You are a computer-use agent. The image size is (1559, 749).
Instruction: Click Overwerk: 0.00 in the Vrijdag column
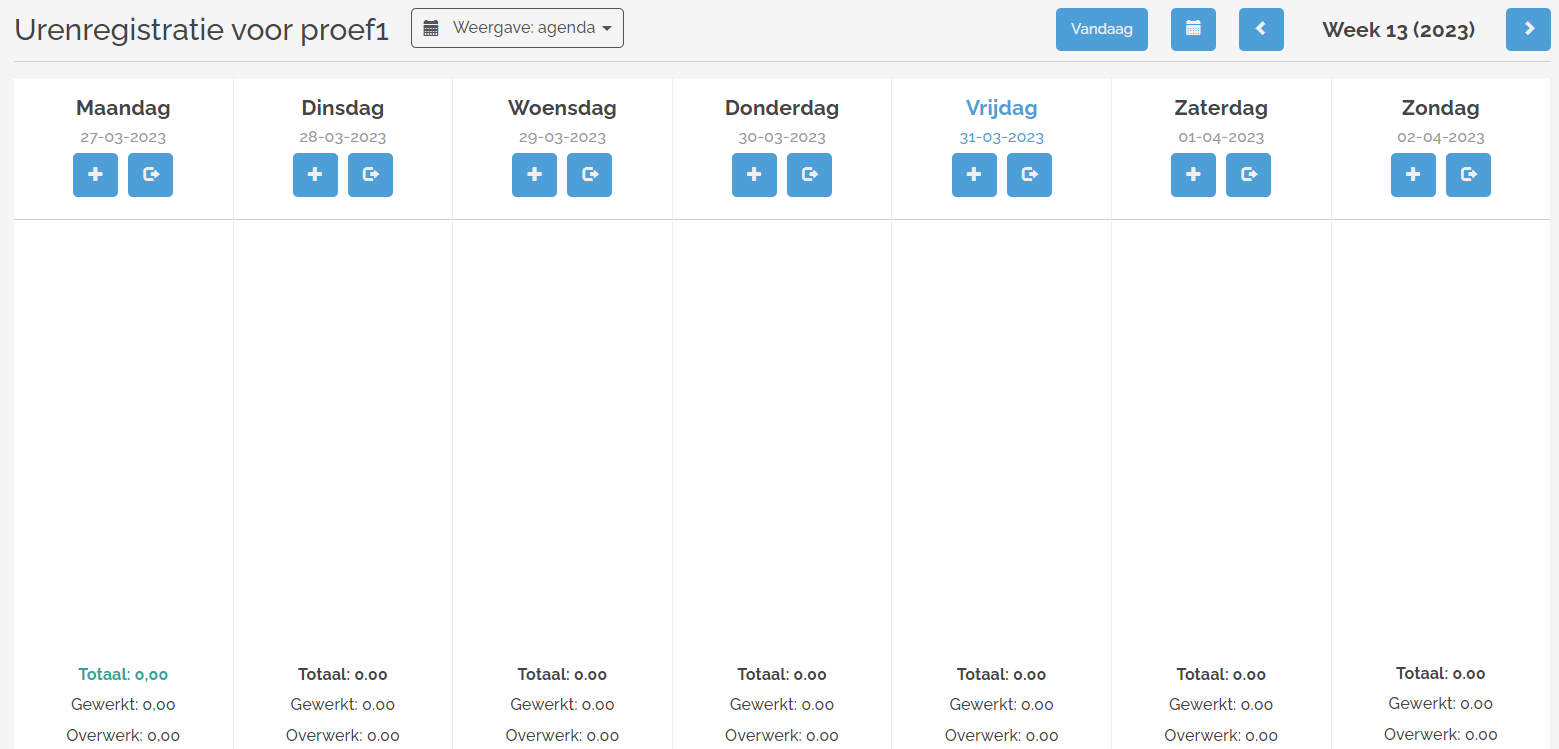pos(1001,736)
